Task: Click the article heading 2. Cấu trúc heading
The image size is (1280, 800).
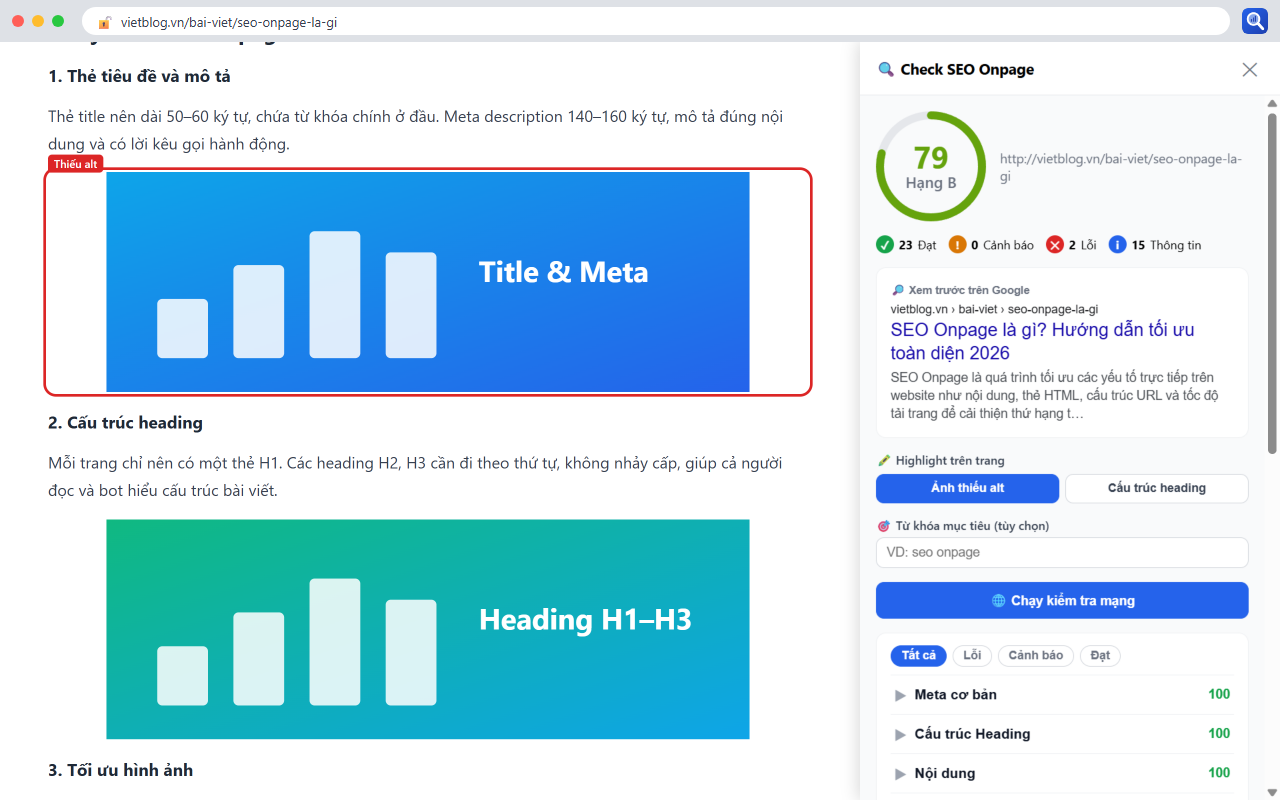Action: point(125,423)
